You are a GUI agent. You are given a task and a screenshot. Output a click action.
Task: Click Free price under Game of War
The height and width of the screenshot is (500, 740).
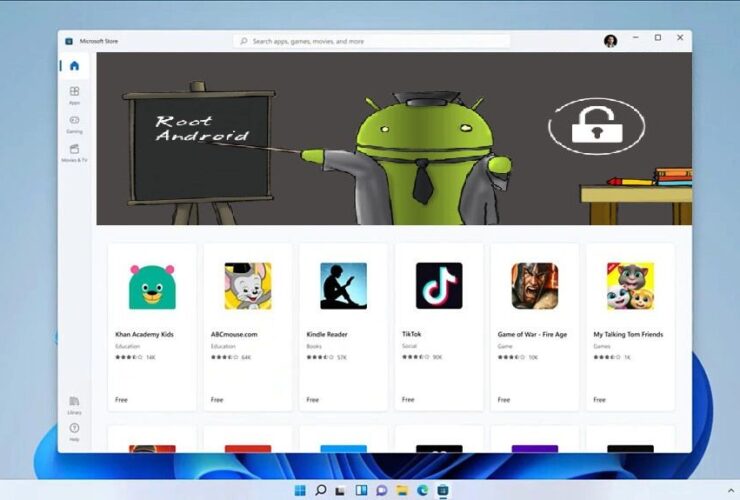504,399
